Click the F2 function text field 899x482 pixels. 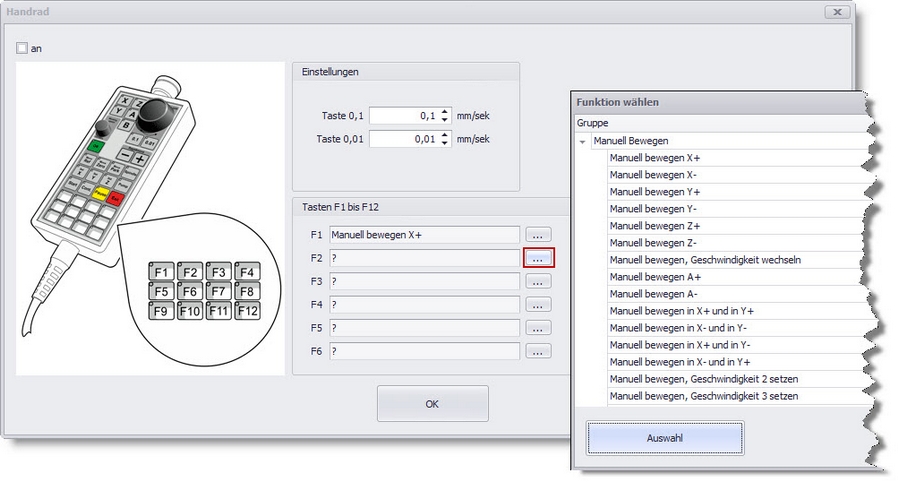423,258
